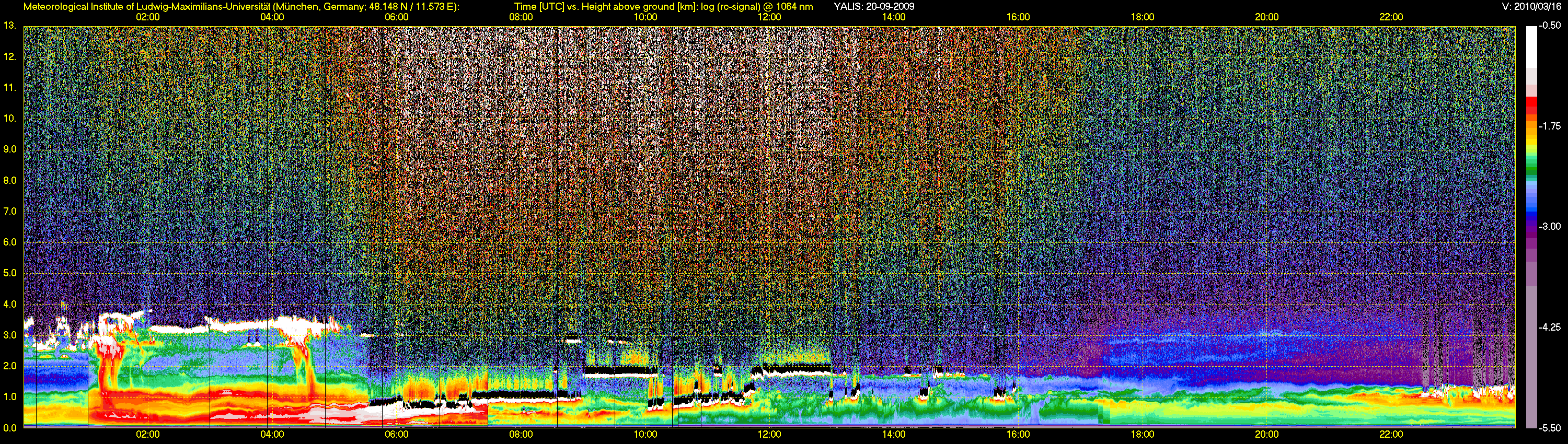The height and width of the screenshot is (444, 1568).
Task: Click the -4.25 color scale value
Action: coord(1550,327)
